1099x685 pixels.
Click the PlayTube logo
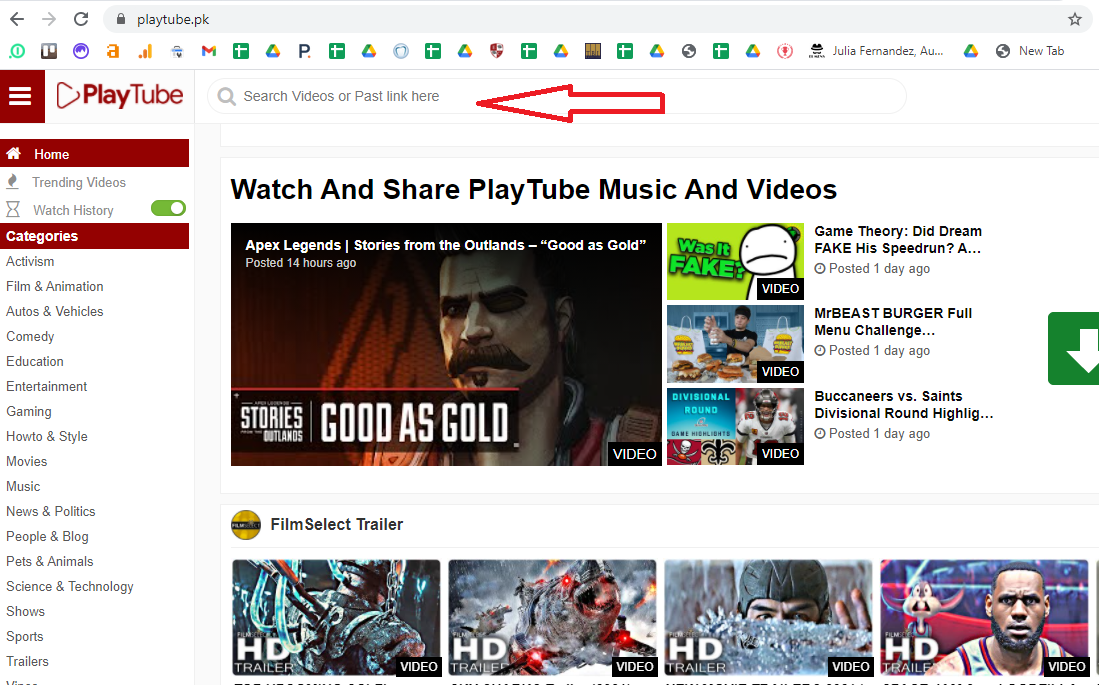point(120,96)
